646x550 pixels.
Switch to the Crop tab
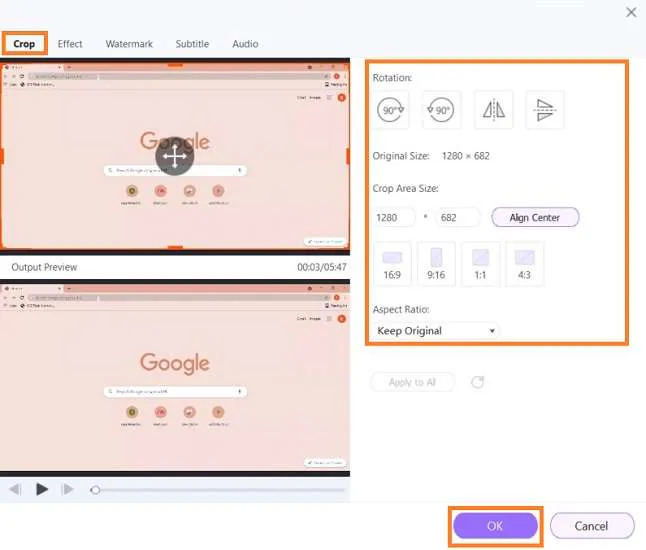point(24,44)
